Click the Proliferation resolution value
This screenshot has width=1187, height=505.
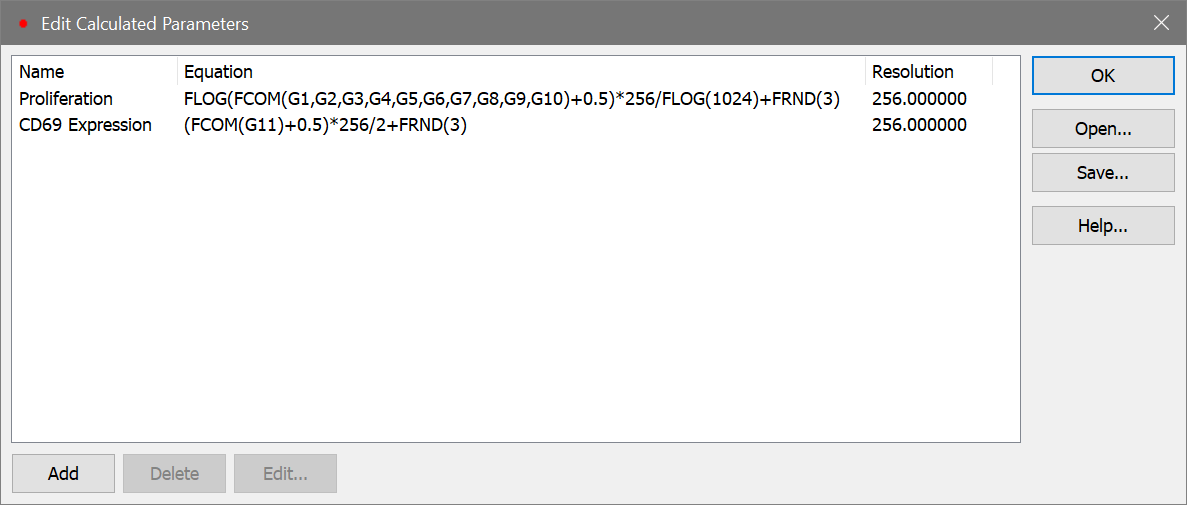[919, 99]
